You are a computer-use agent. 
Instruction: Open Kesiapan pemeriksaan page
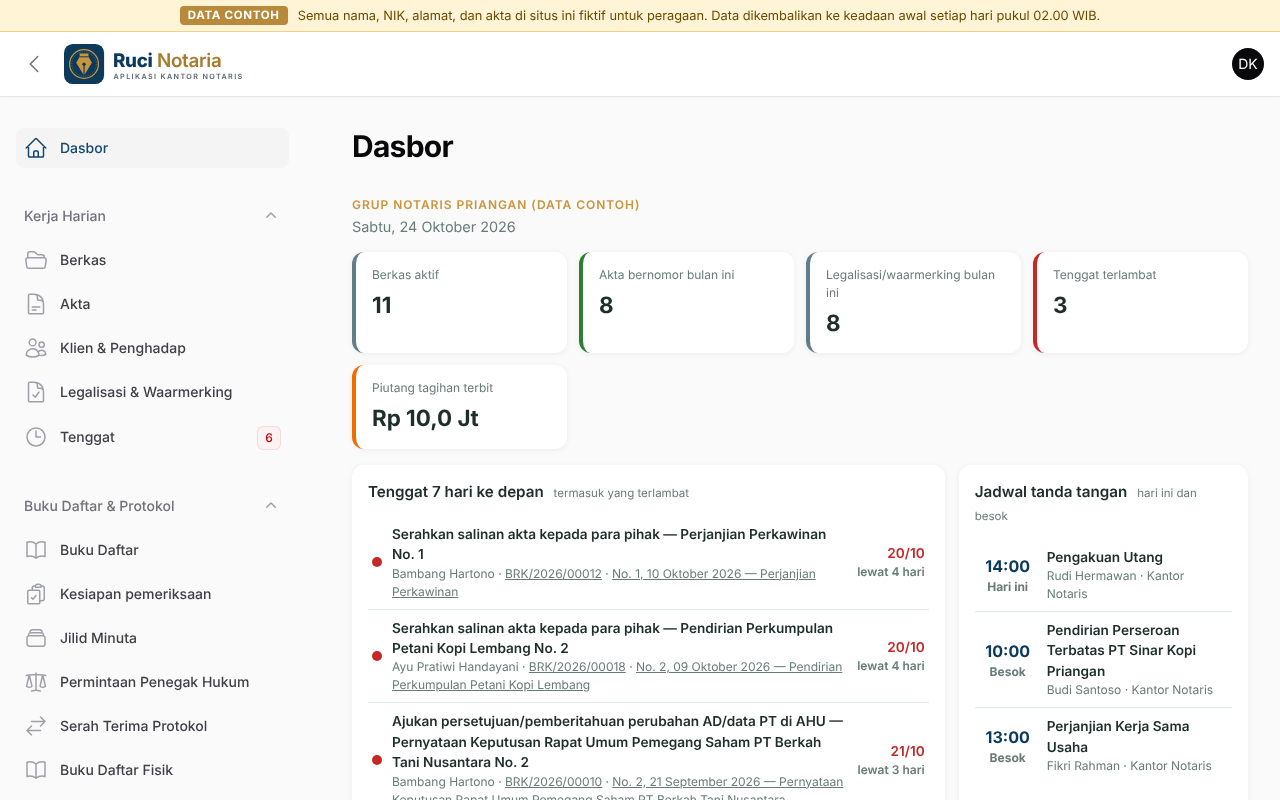152,594
